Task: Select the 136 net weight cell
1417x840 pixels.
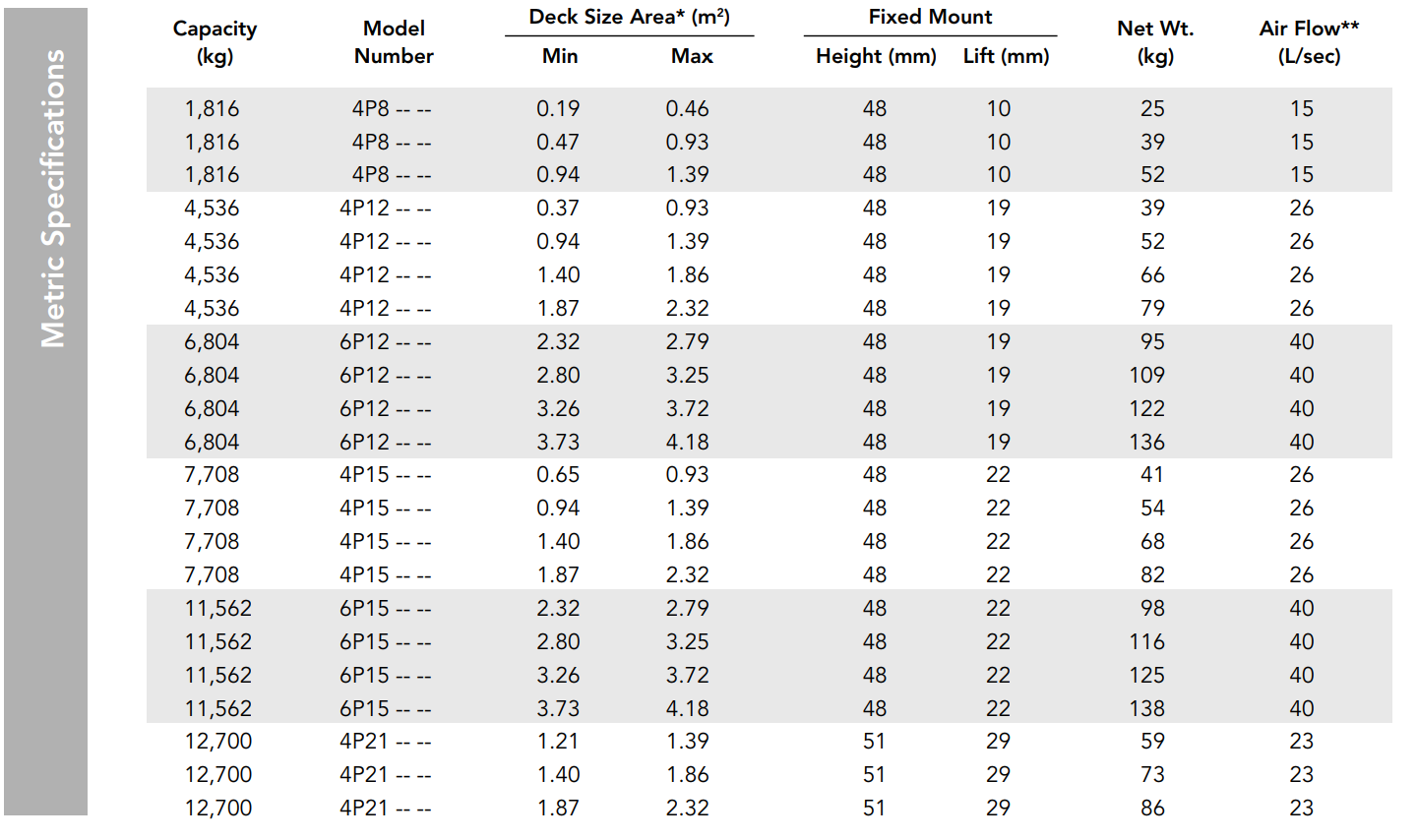Action: coord(1147,443)
